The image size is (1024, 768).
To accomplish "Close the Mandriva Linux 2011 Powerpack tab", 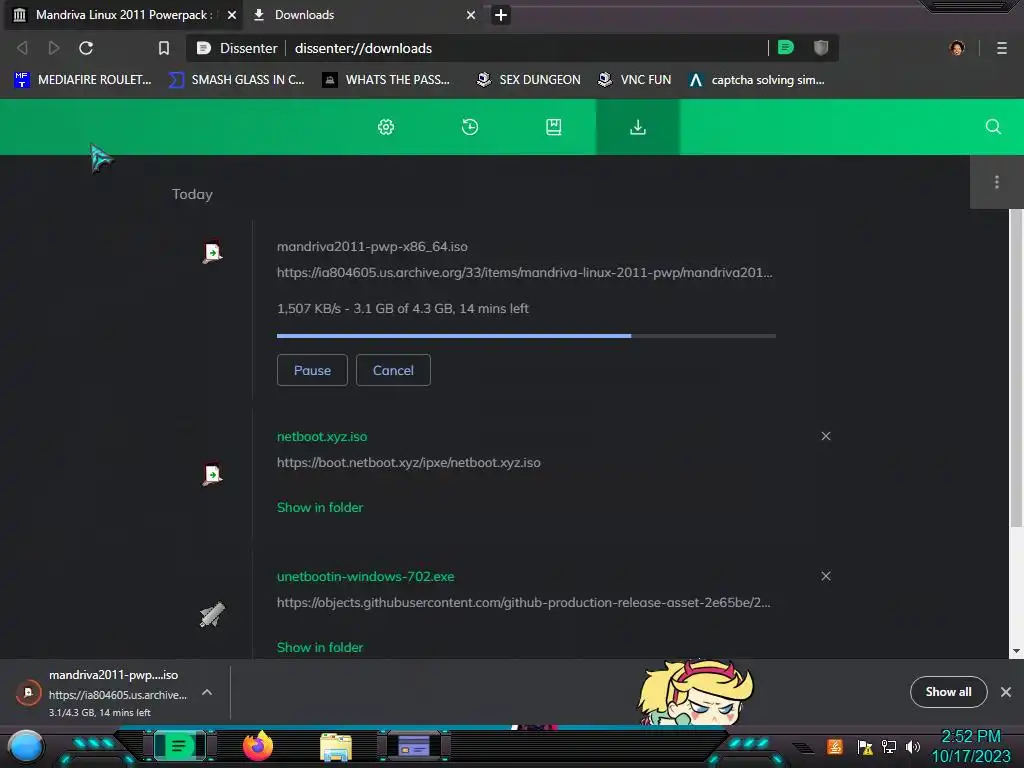I will 232,15.
